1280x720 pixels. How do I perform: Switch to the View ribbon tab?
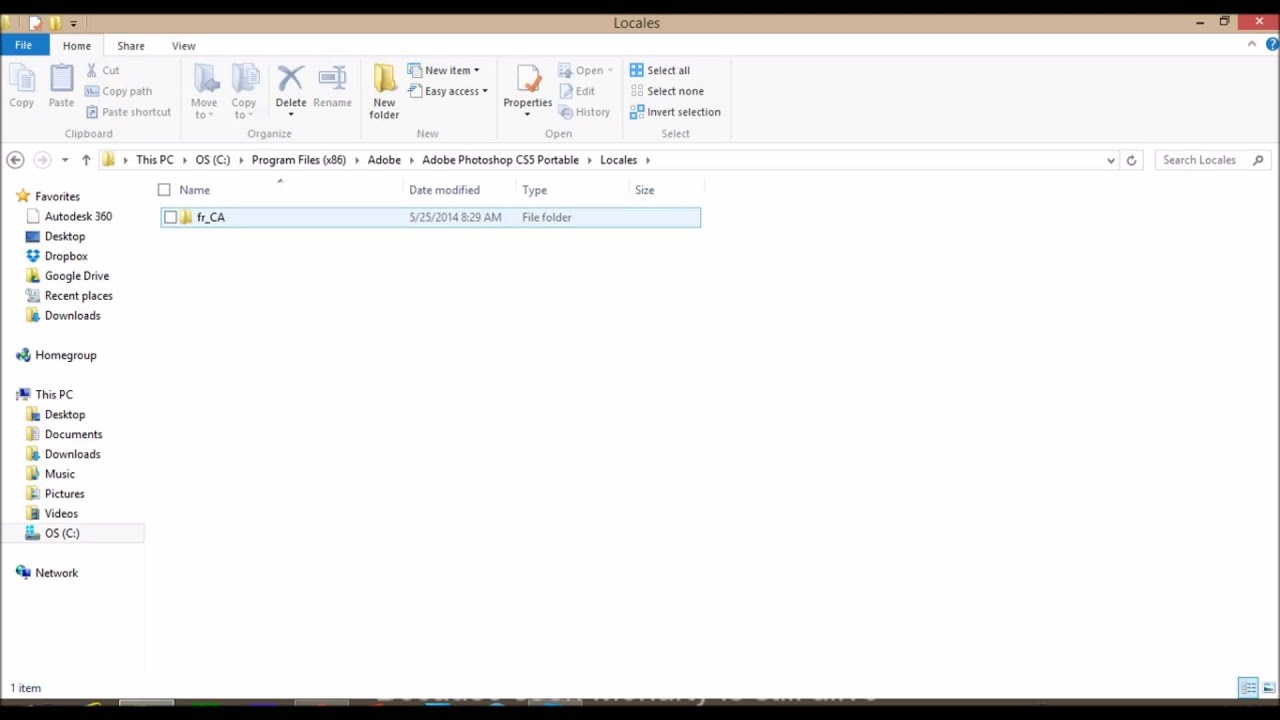(x=183, y=46)
